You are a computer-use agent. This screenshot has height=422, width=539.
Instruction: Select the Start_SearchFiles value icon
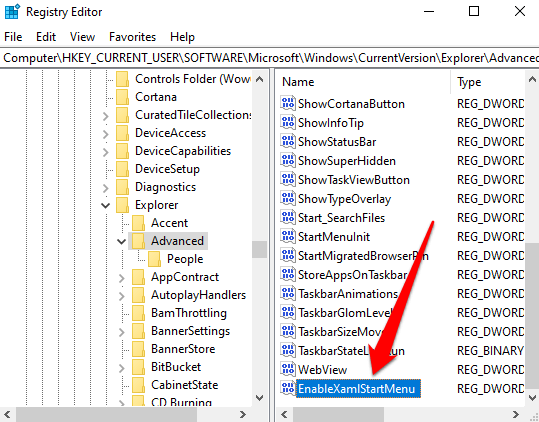[x=288, y=217]
